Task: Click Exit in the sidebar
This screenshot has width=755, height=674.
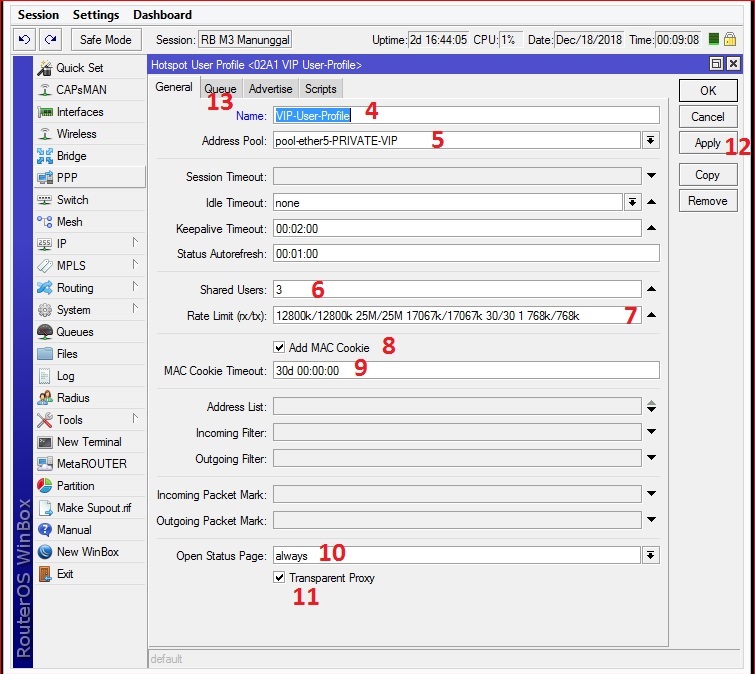Action: pyautogui.click(x=90, y=574)
